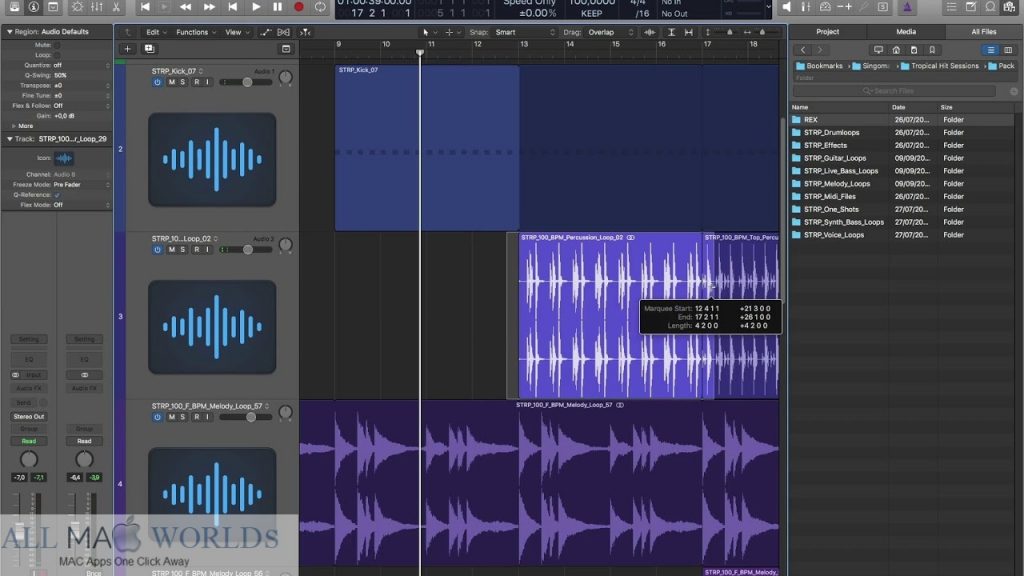This screenshot has width=1024, height=576.
Task: Open the Mixer from the control bar
Action: pos(96,9)
